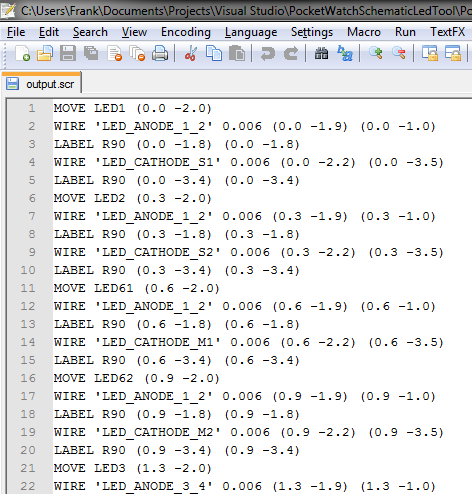Screen dimensions: 472x494
Task: Click 'LABEL R90 (0.3 -3.4)' on line 10
Action: [x=133, y=270]
